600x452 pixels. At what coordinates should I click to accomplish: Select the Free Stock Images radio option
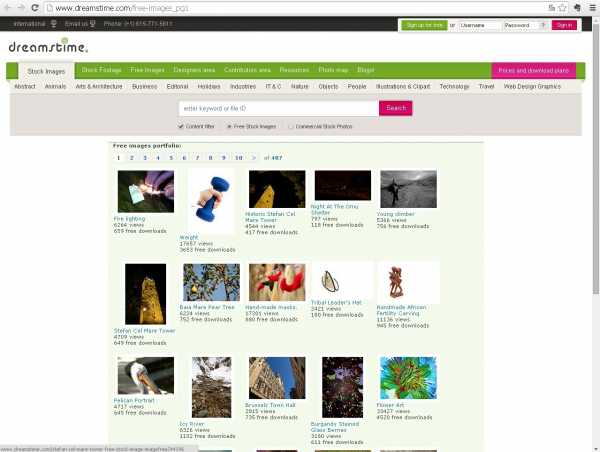pos(229,126)
